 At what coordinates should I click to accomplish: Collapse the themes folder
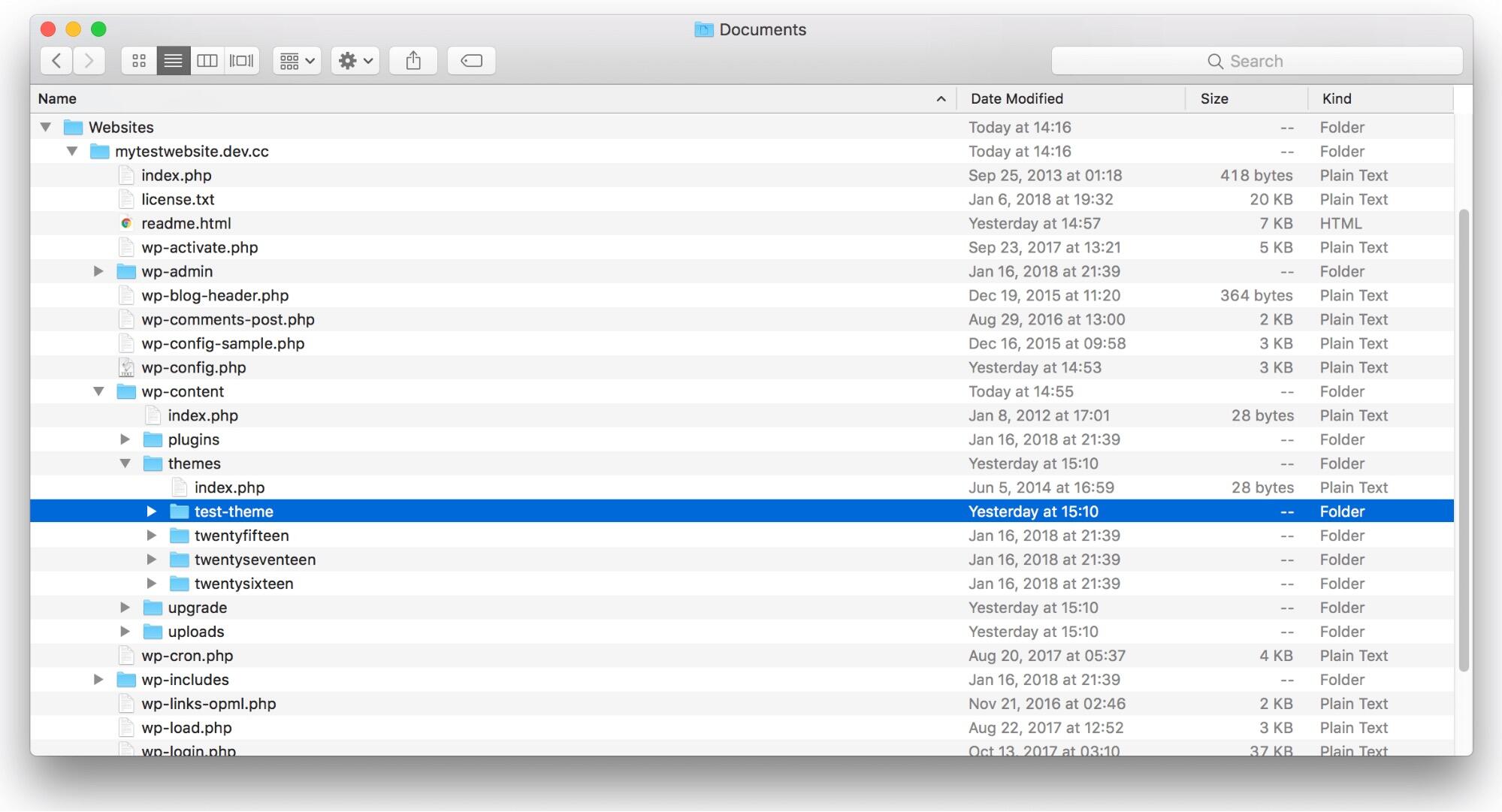(x=125, y=463)
